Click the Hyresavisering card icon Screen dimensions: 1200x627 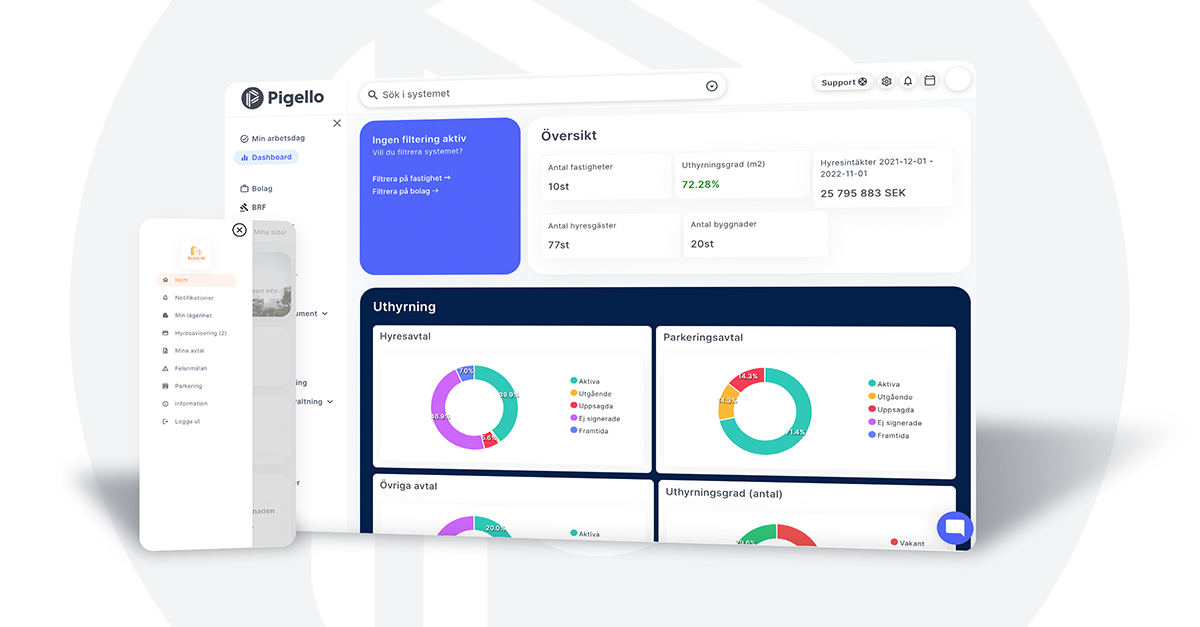click(x=165, y=333)
